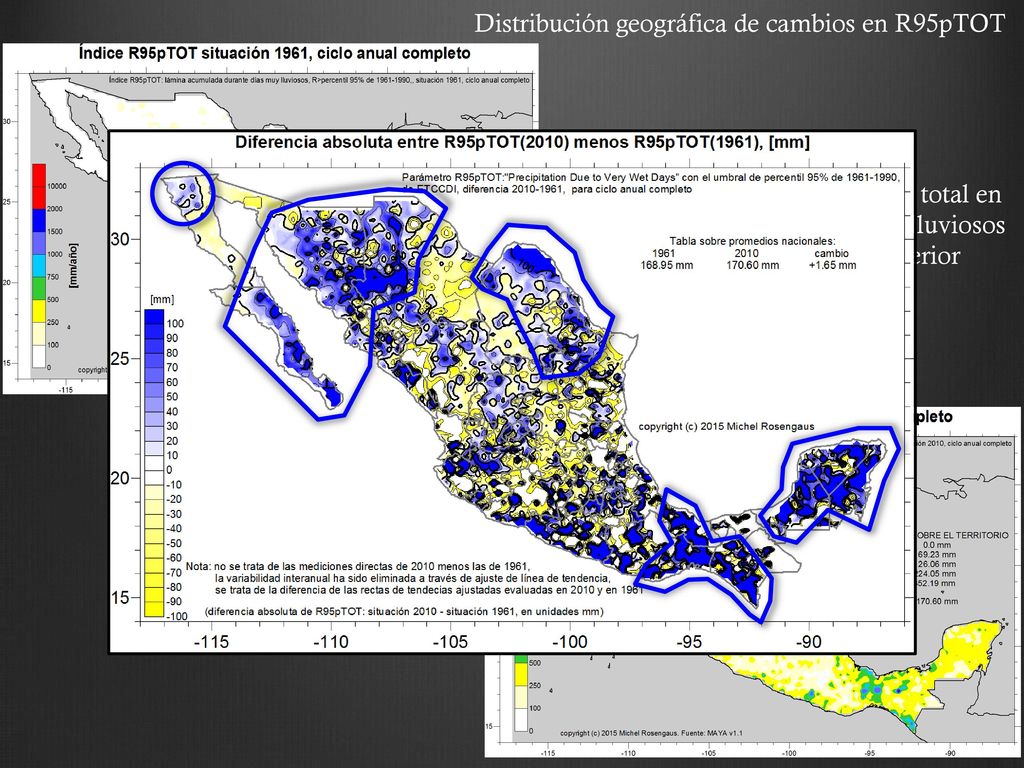Click the slide title "Distribución geográfica de cambios en R95pTOT"
The height and width of the screenshot is (768, 1024).
tap(739, 24)
